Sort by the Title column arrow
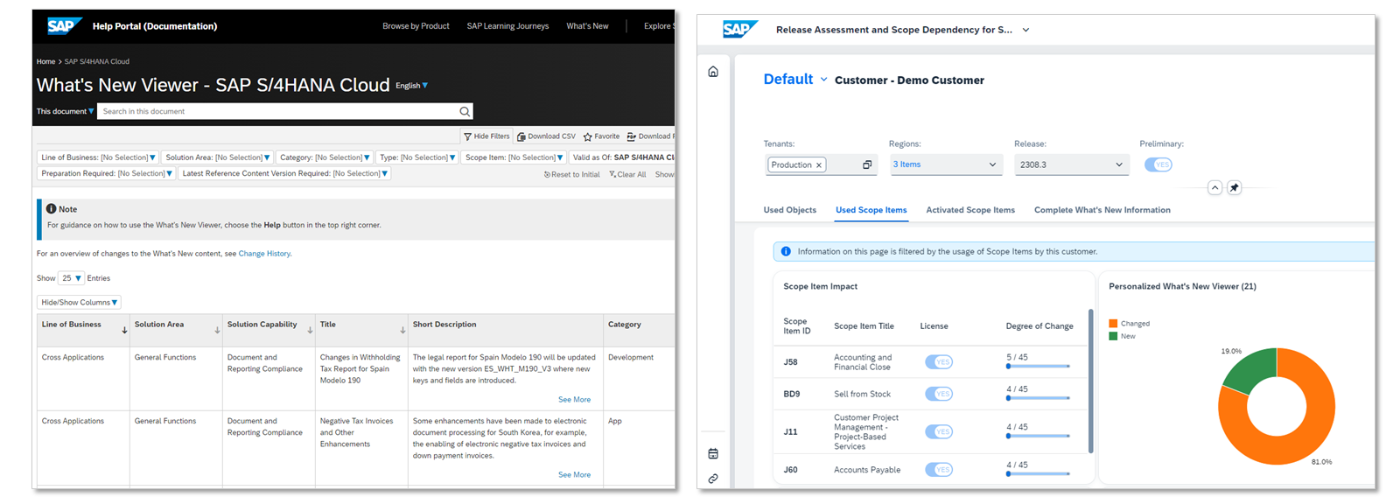1400x504 pixels. (403, 330)
